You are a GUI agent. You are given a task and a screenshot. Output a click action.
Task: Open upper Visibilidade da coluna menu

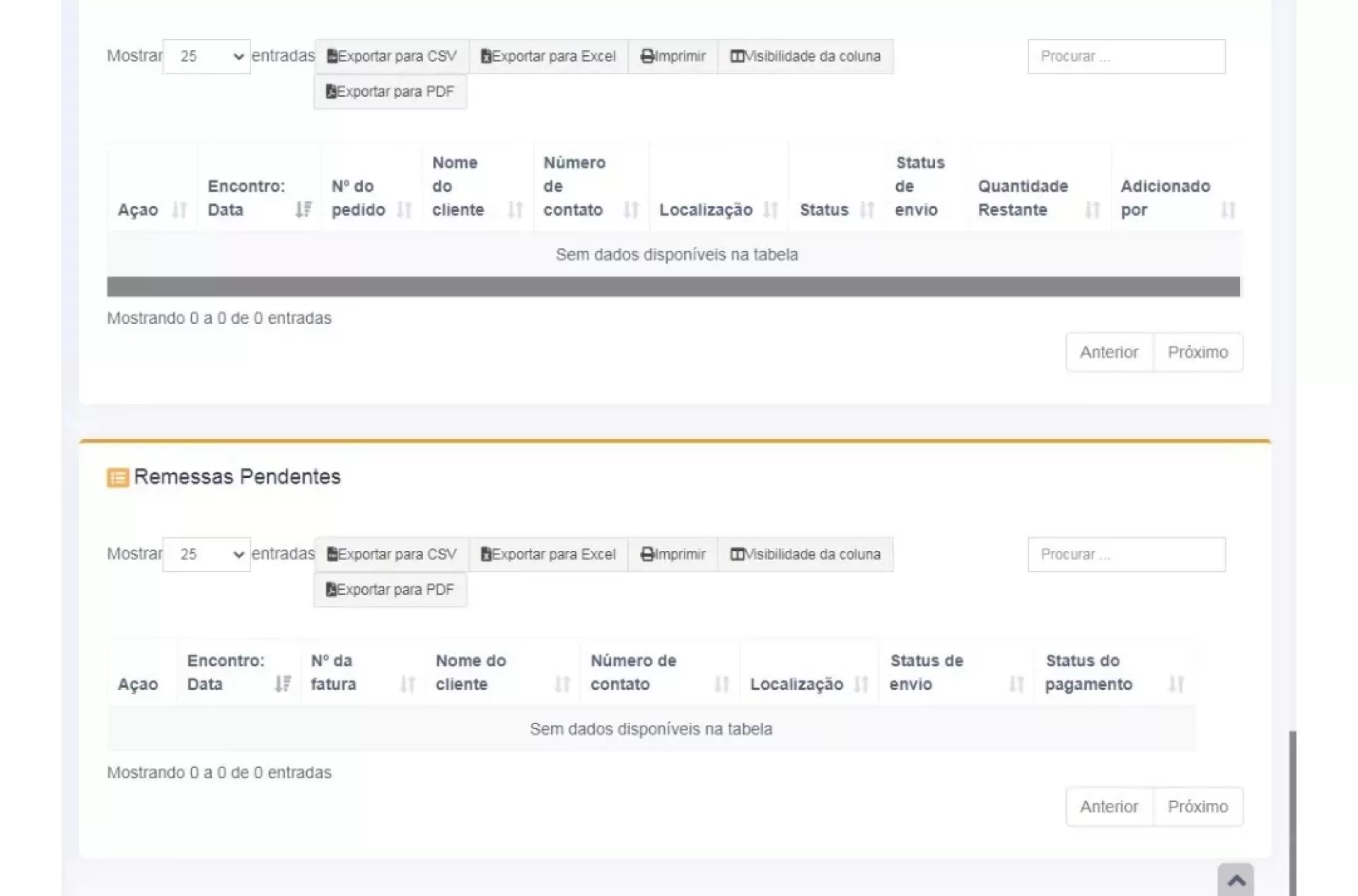[806, 57]
